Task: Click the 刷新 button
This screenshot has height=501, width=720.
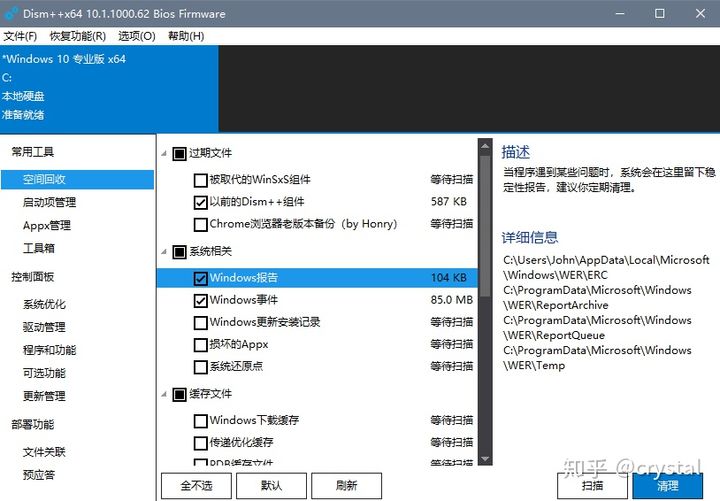Action: (x=347, y=485)
